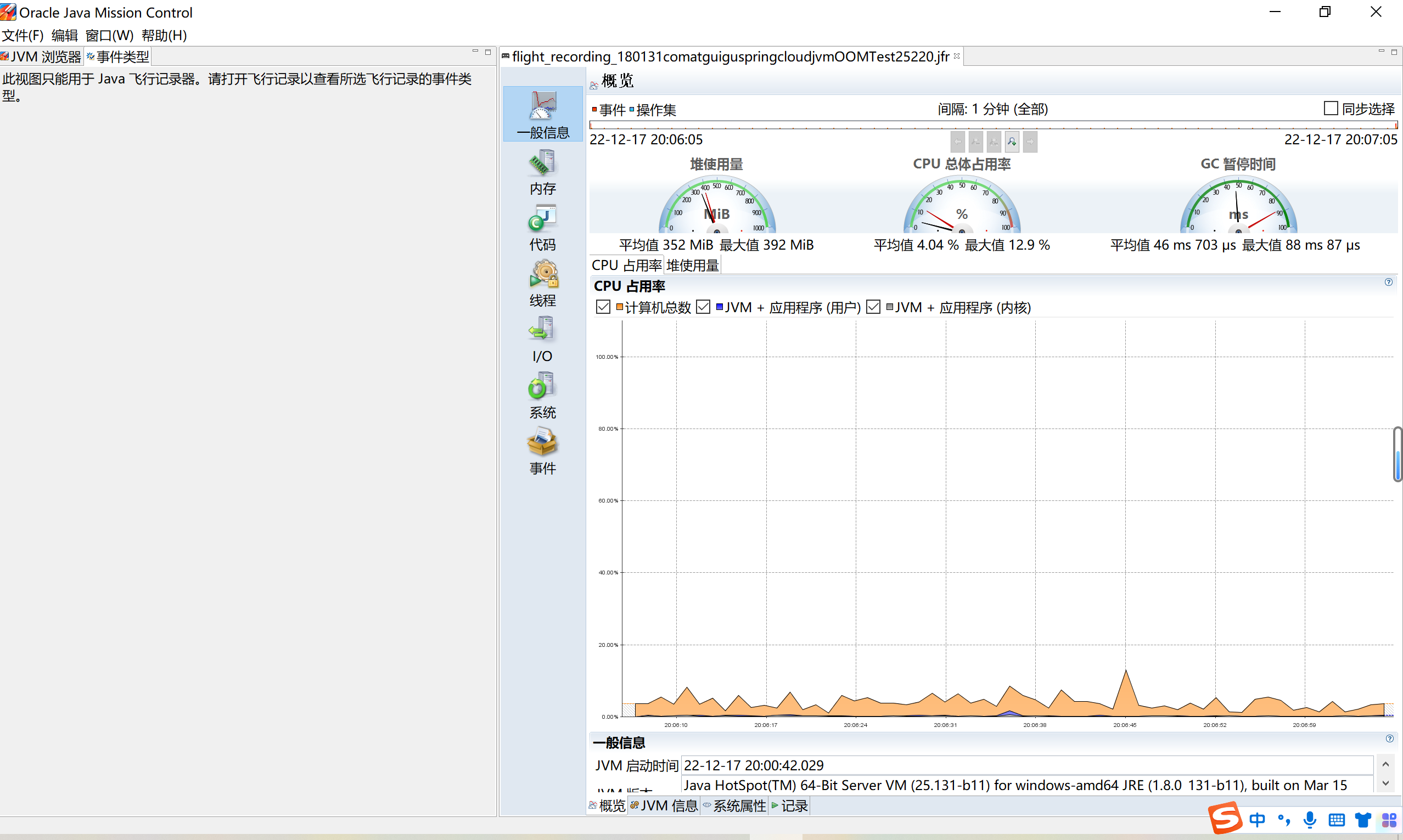
Task: Toggle Sogou 中 Chinese input mode
Action: point(1257,820)
